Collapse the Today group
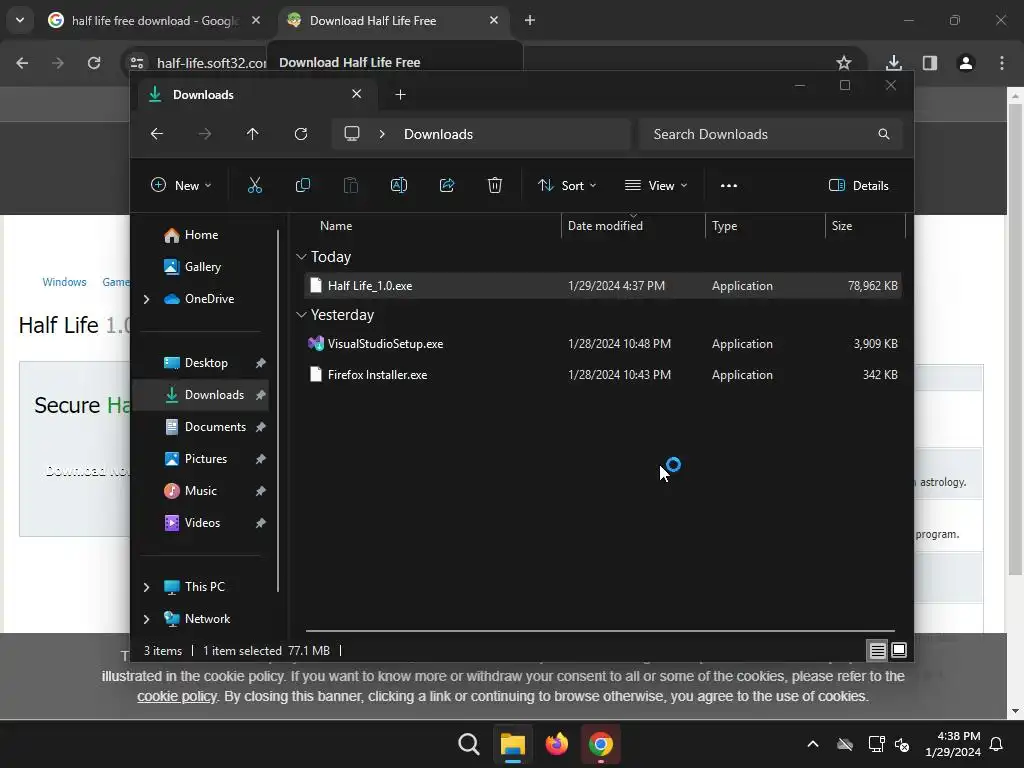Screen dimensions: 1024x768 [x=301, y=257]
